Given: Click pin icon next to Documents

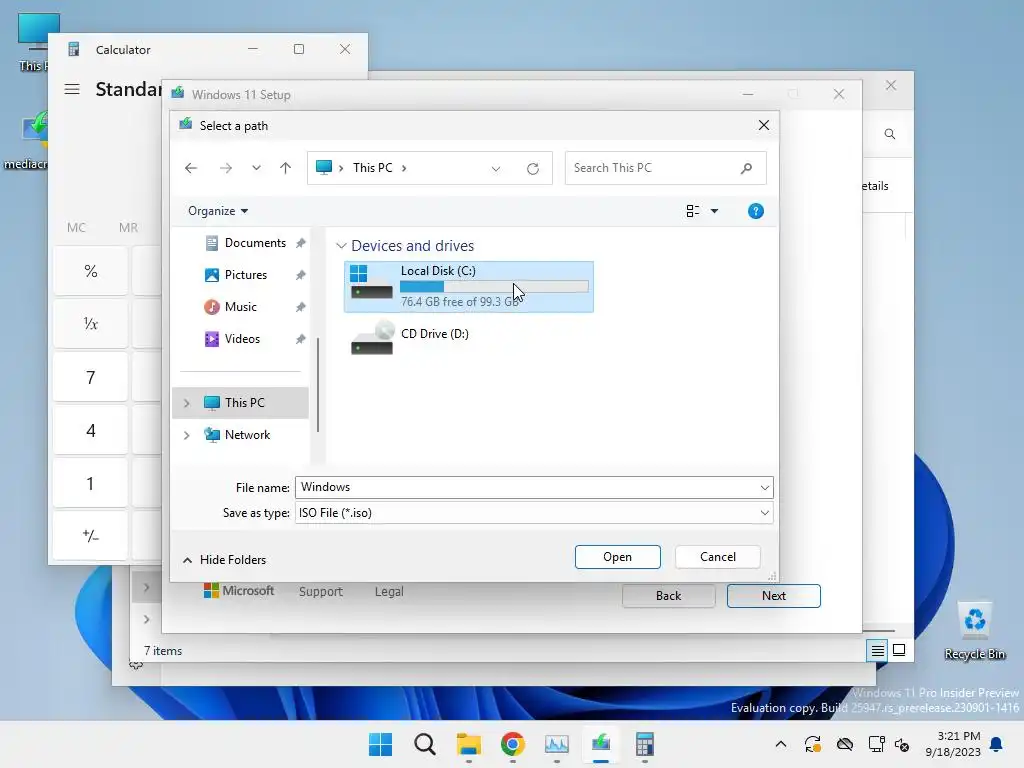Looking at the screenshot, I should click(x=300, y=243).
